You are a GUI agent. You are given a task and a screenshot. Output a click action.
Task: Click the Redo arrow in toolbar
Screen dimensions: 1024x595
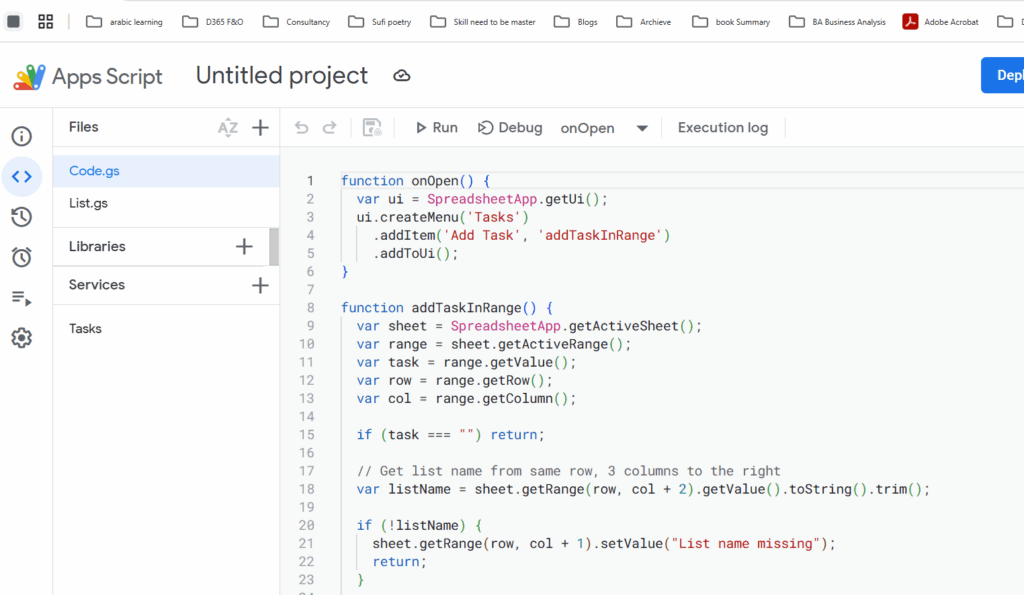(329, 128)
